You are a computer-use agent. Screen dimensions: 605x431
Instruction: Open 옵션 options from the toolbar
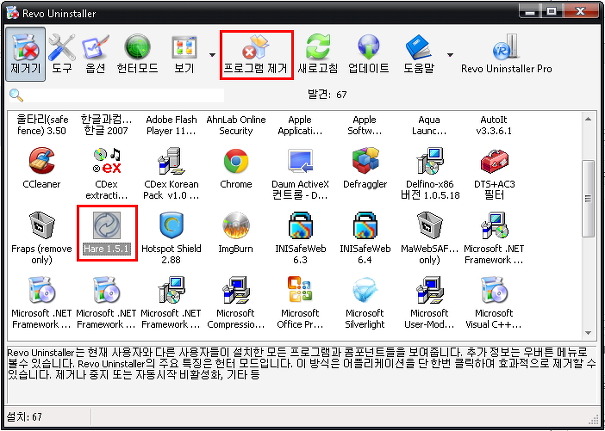pos(95,54)
